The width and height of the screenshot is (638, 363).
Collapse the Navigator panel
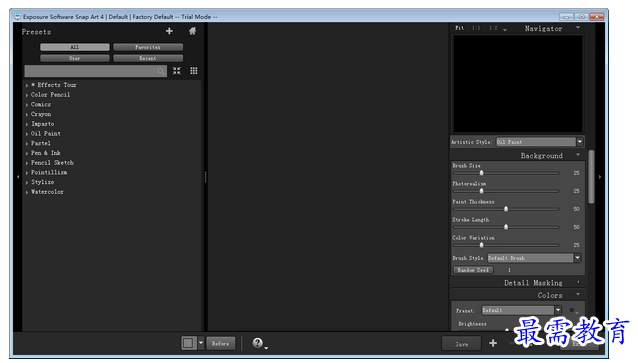578,28
